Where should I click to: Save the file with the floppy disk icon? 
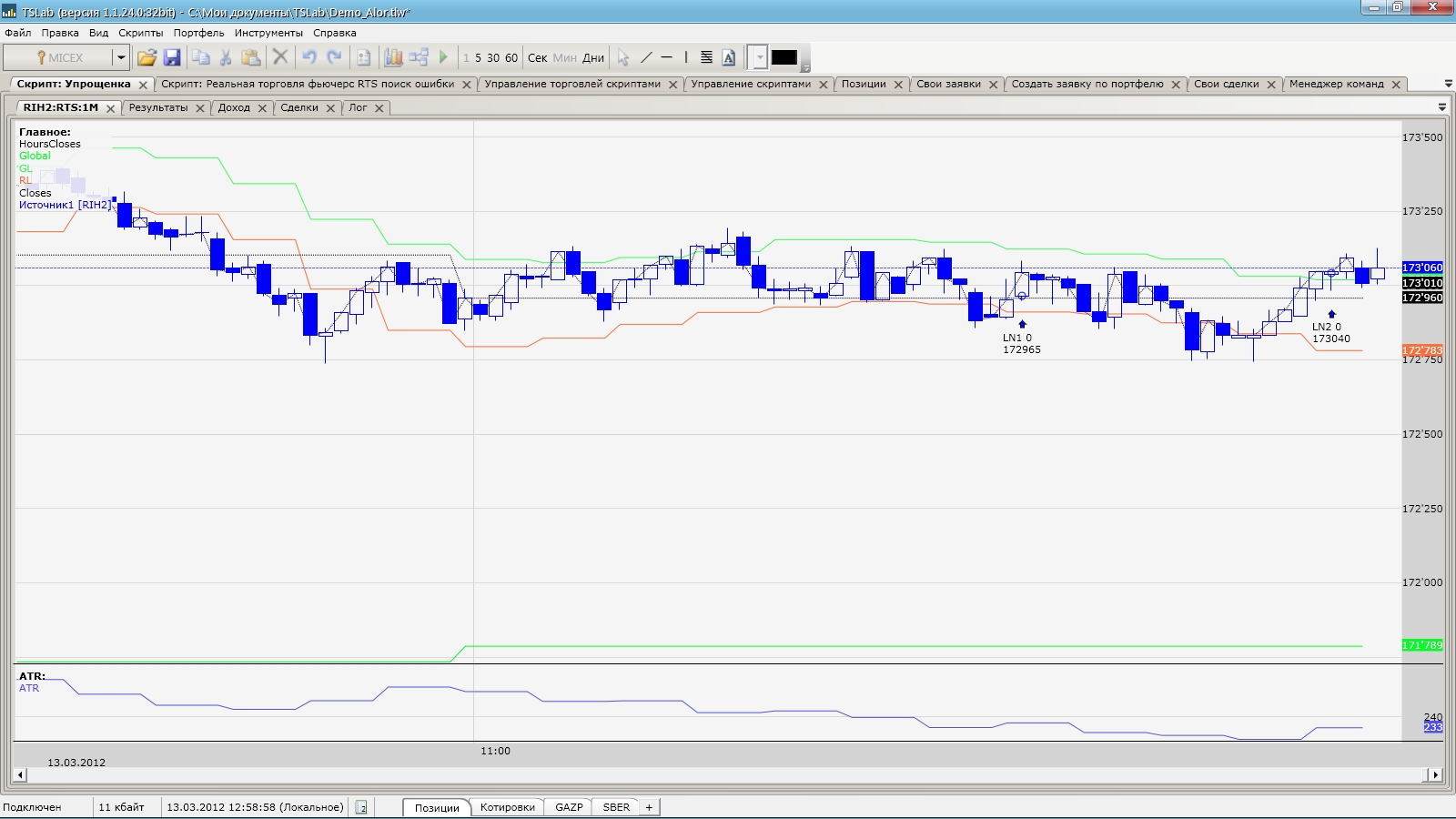point(172,57)
